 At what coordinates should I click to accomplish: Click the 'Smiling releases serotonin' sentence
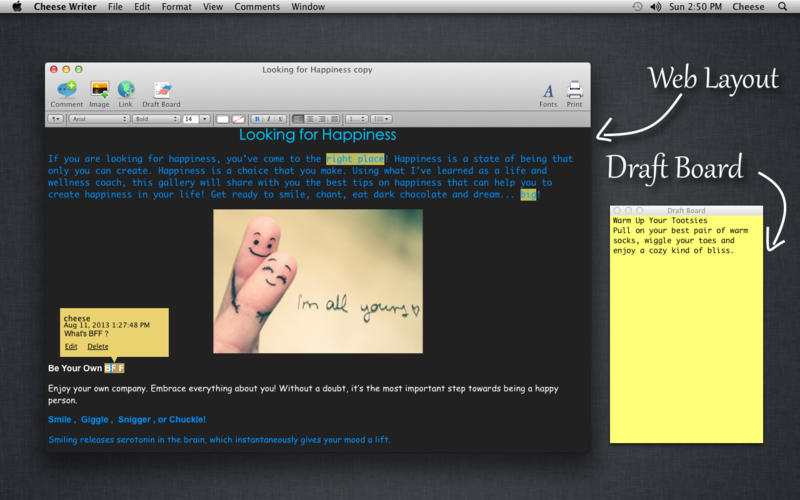coord(219,440)
